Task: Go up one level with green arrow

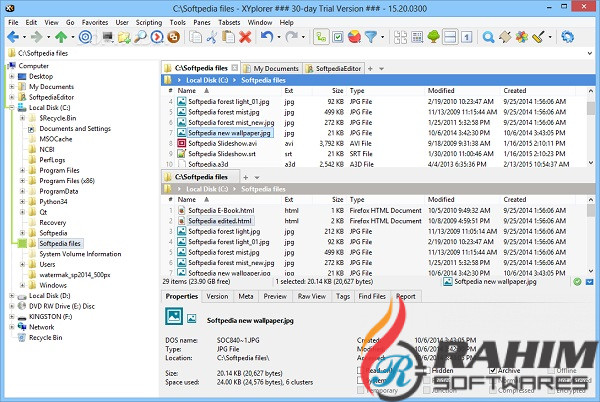Action: click(x=61, y=37)
